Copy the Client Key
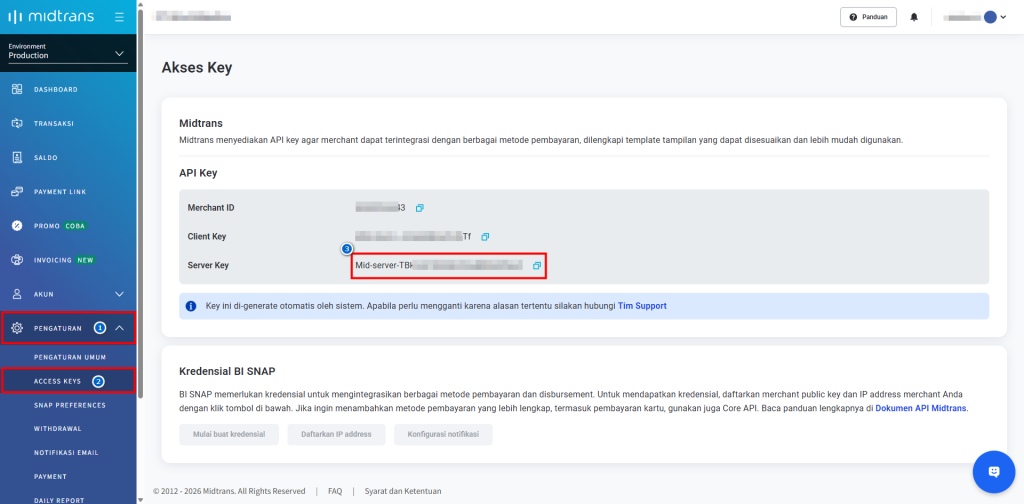Screen dimensions: 1024x504 coord(485,236)
